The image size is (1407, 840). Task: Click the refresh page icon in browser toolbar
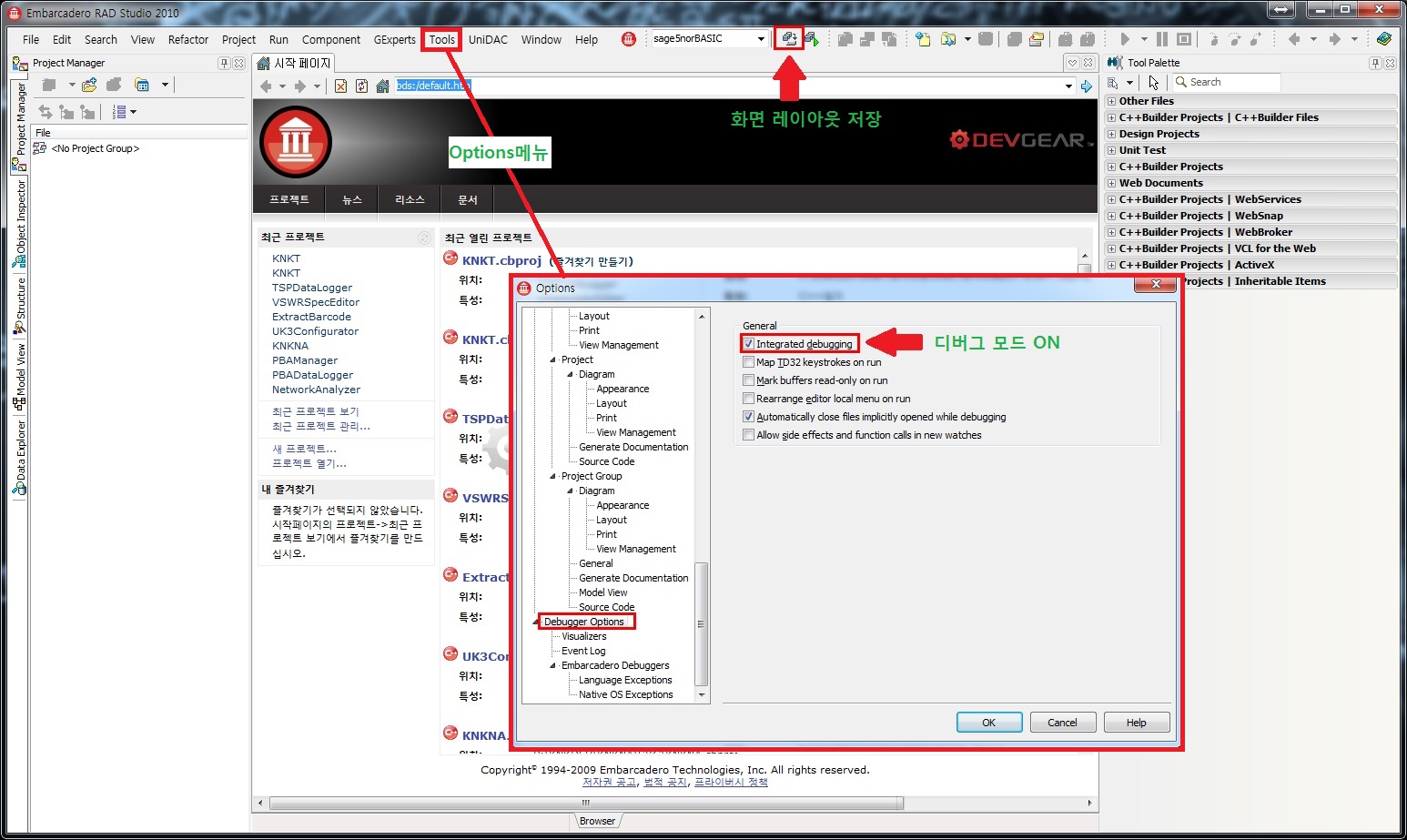point(361,86)
